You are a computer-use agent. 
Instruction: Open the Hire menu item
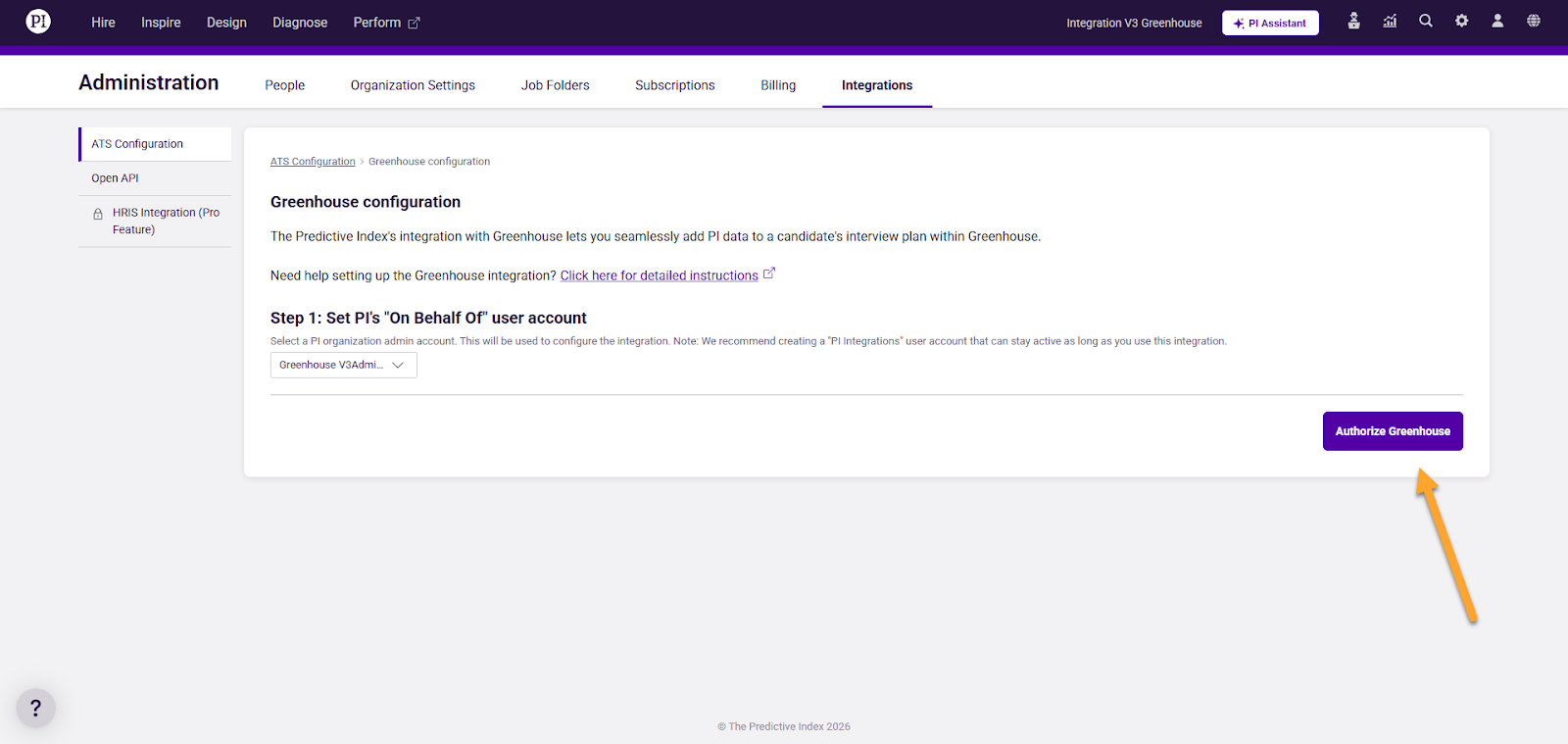coord(103,23)
